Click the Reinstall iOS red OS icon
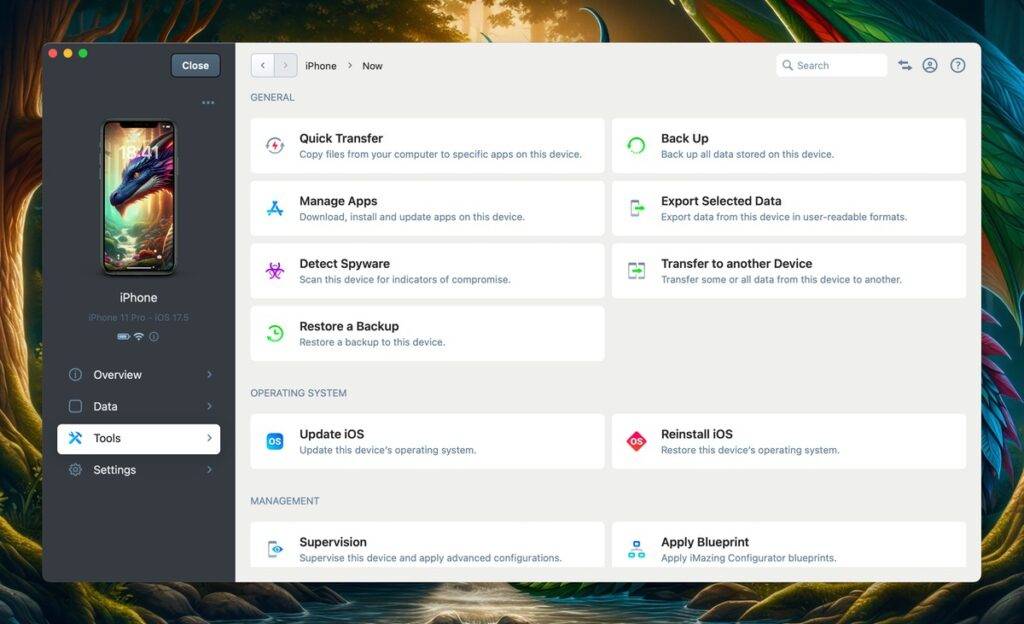The image size is (1024, 624). (637, 441)
